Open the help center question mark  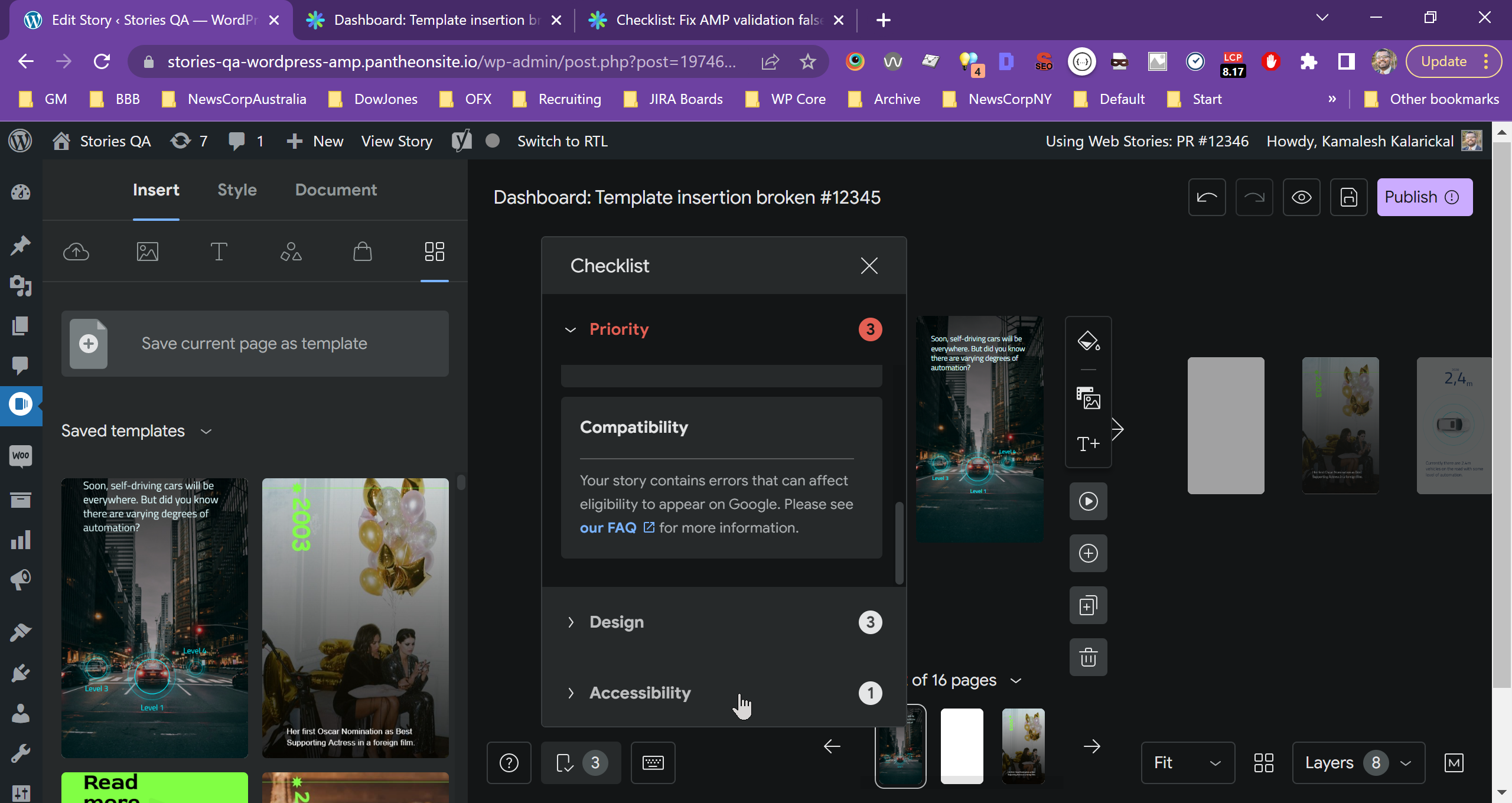point(509,763)
